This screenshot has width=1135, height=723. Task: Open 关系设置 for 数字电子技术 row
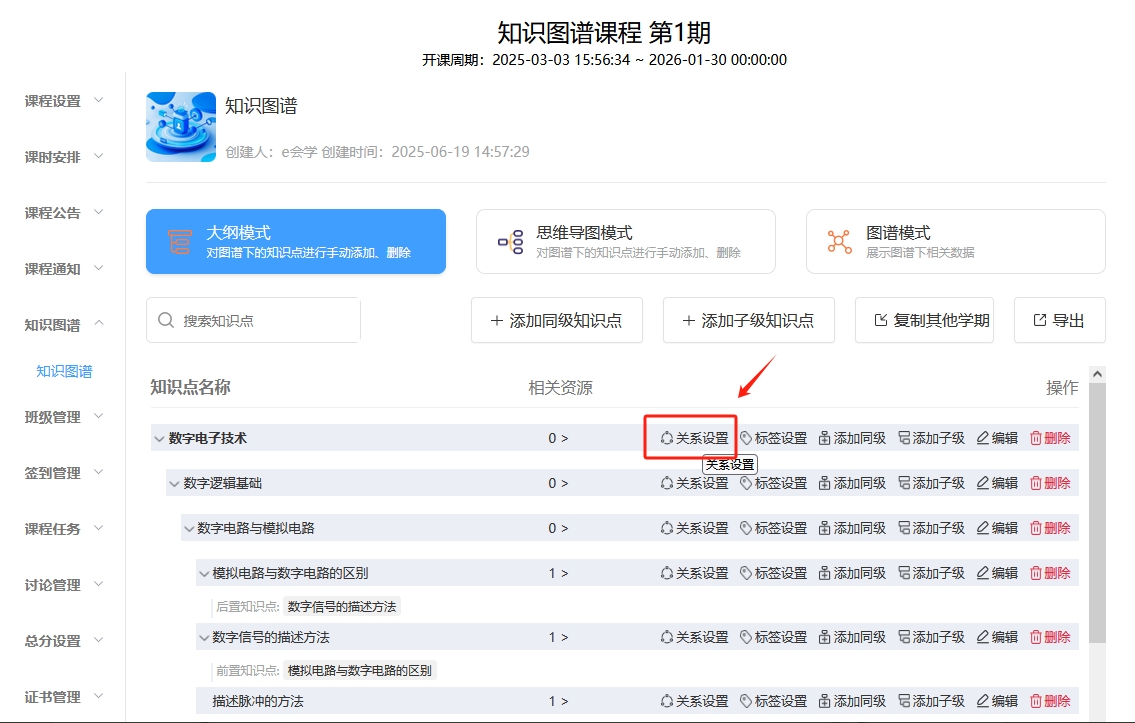(694, 438)
